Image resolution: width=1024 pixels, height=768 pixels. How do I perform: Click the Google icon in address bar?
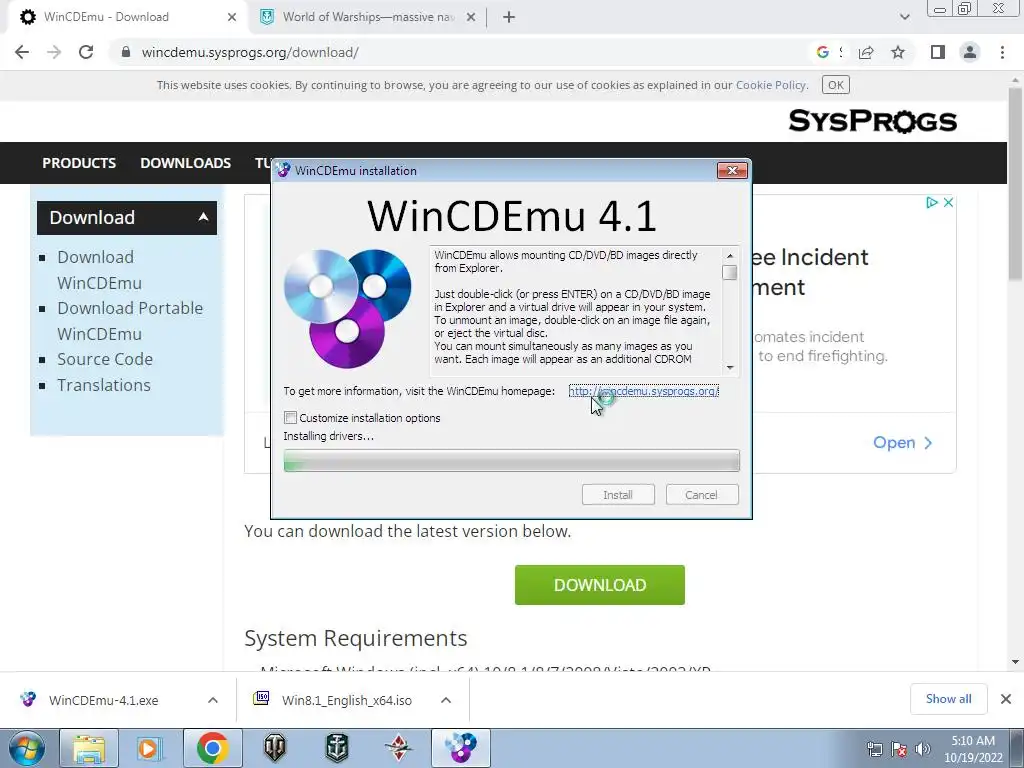(822, 52)
